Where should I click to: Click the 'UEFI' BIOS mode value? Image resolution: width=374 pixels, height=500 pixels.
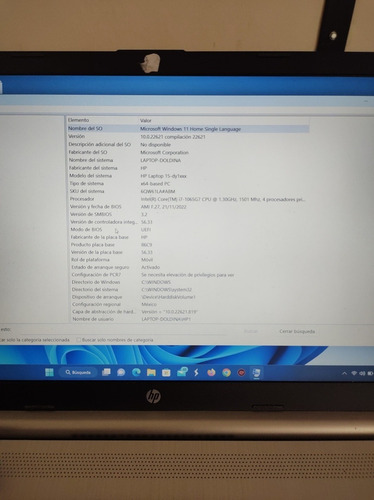click(146, 230)
